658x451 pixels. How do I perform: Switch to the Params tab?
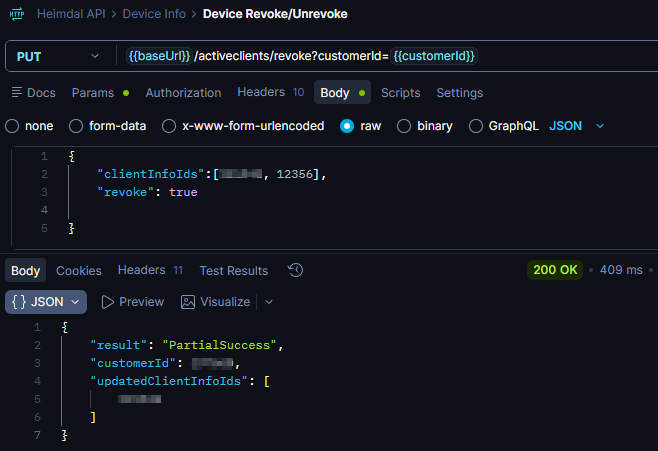pyautogui.click(x=100, y=93)
